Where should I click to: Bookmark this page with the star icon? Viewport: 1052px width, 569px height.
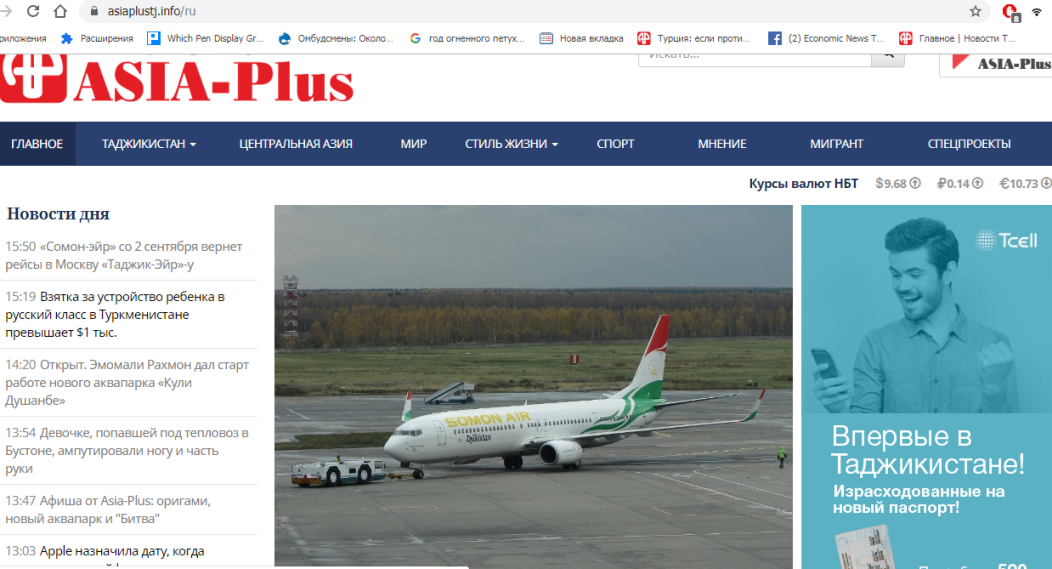pyautogui.click(x=976, y=11)
